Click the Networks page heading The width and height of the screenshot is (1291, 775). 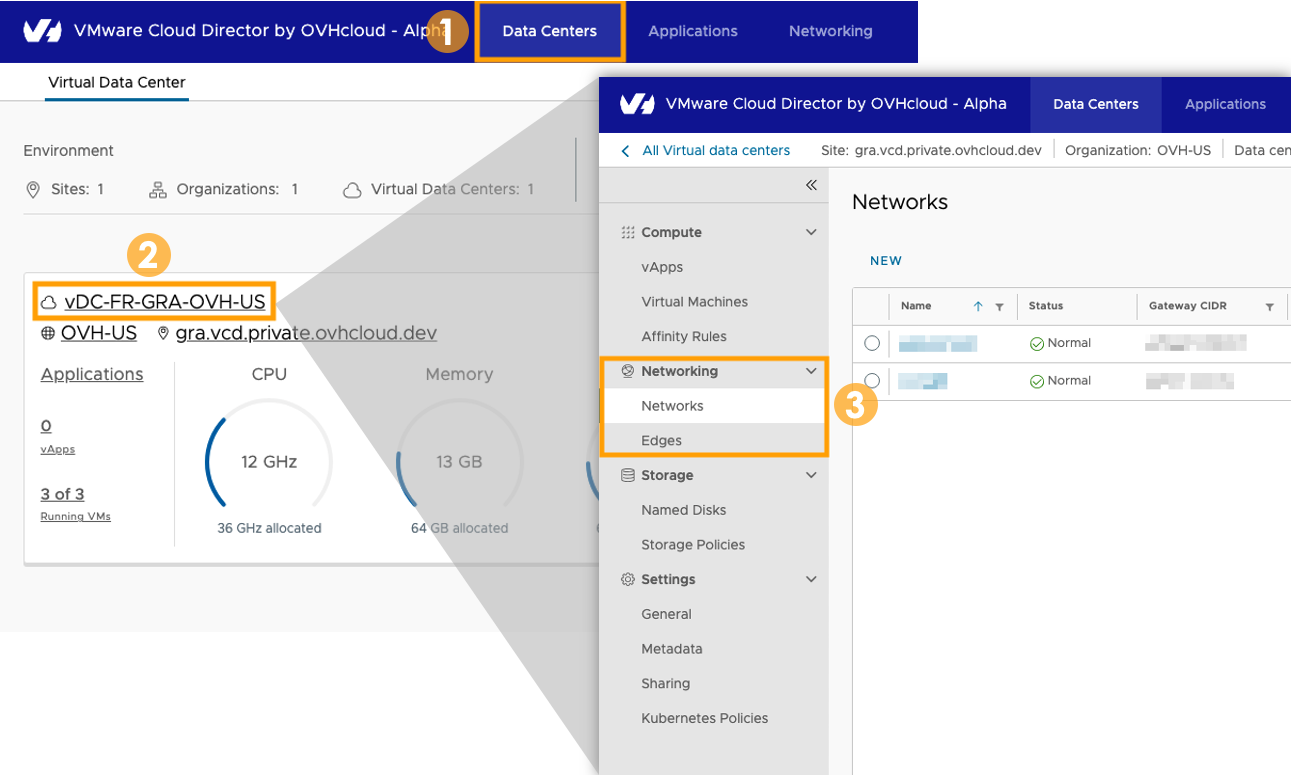pos(900,202)
